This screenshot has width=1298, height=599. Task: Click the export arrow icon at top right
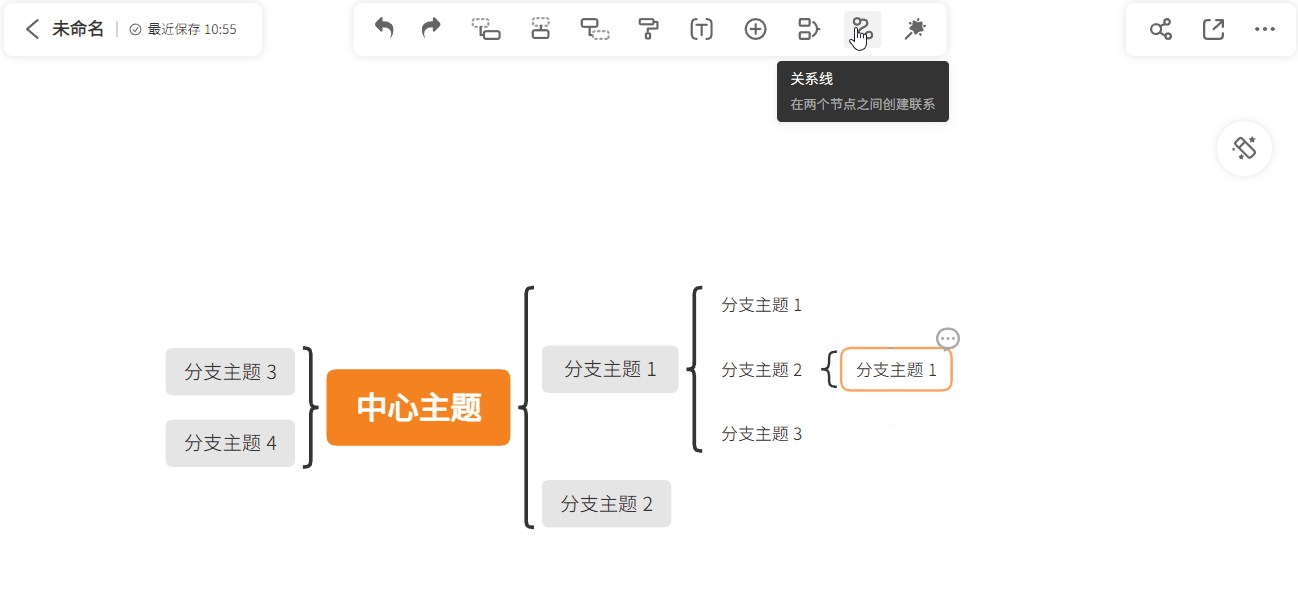1213,29
